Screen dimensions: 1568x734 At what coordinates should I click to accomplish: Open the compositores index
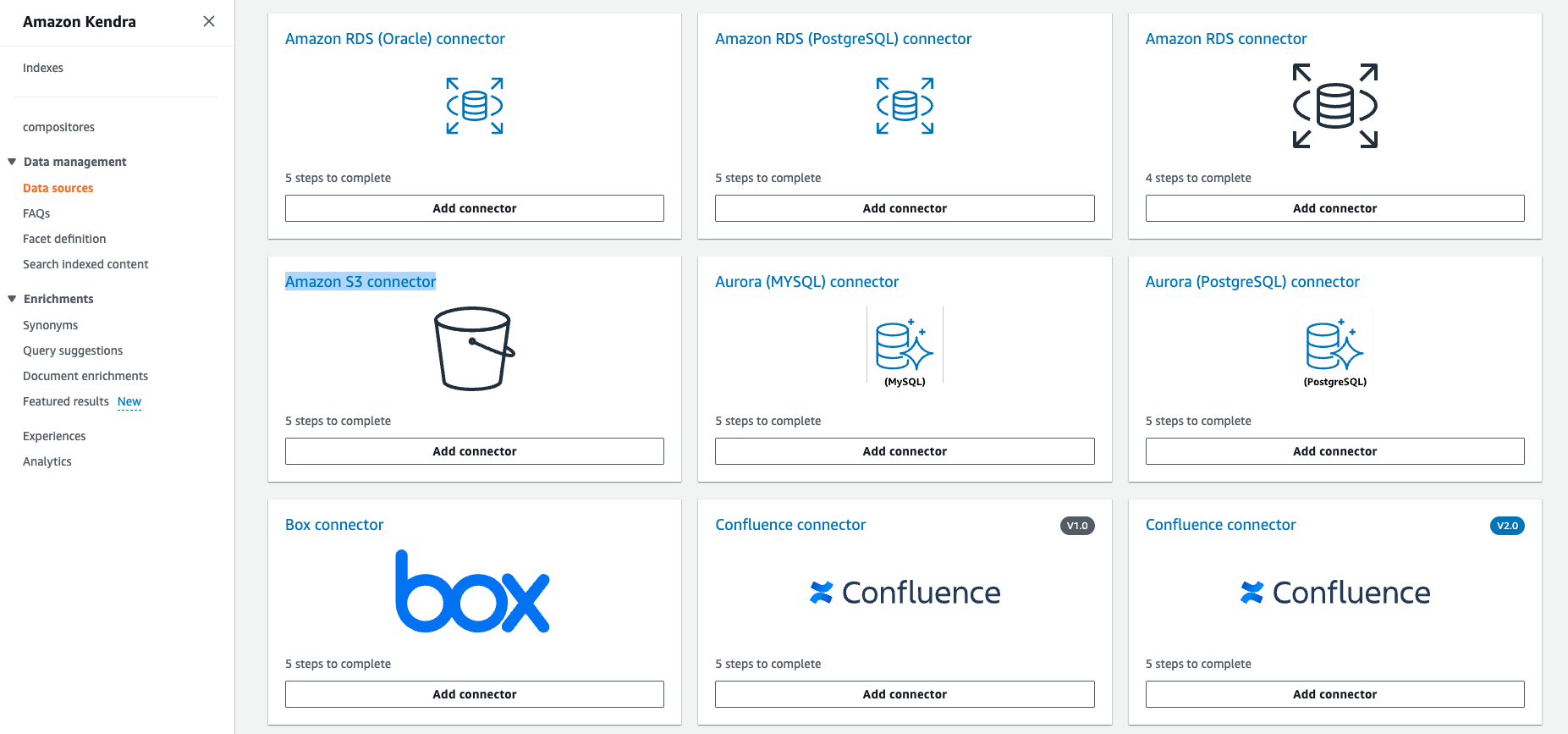click(58, 127)
